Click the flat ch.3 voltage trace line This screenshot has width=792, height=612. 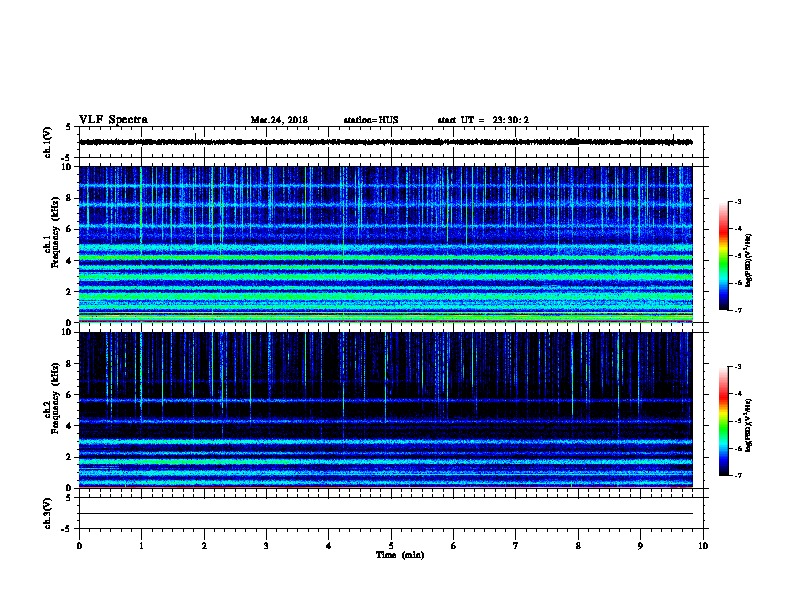386,514
